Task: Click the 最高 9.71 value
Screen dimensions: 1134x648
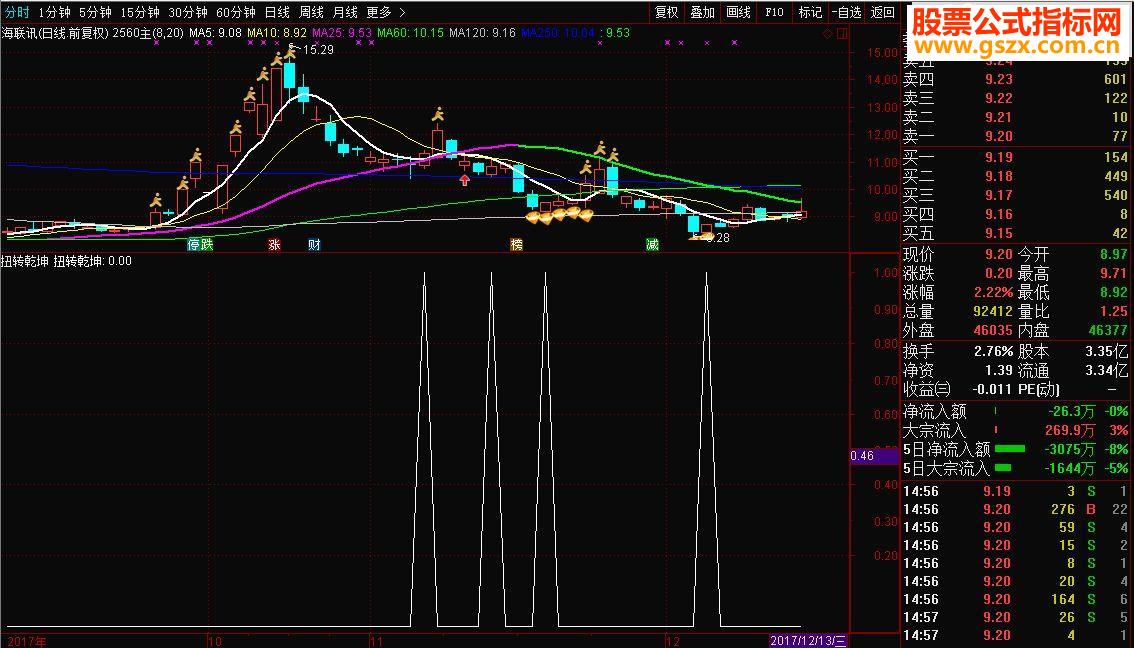Action: 1114,273
